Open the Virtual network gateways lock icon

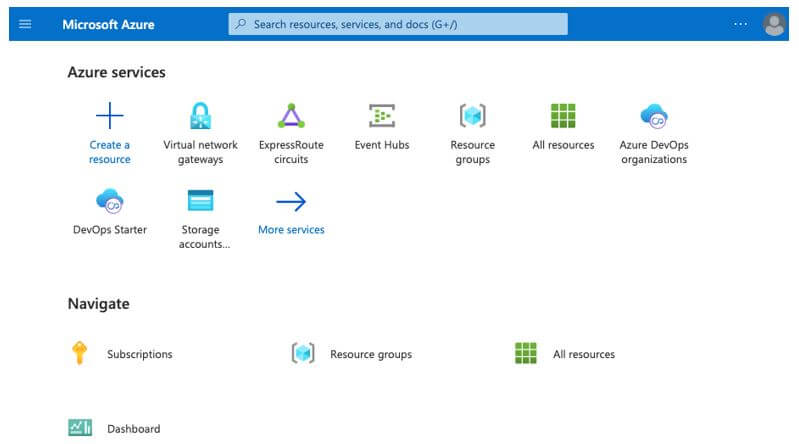point(200,115)
